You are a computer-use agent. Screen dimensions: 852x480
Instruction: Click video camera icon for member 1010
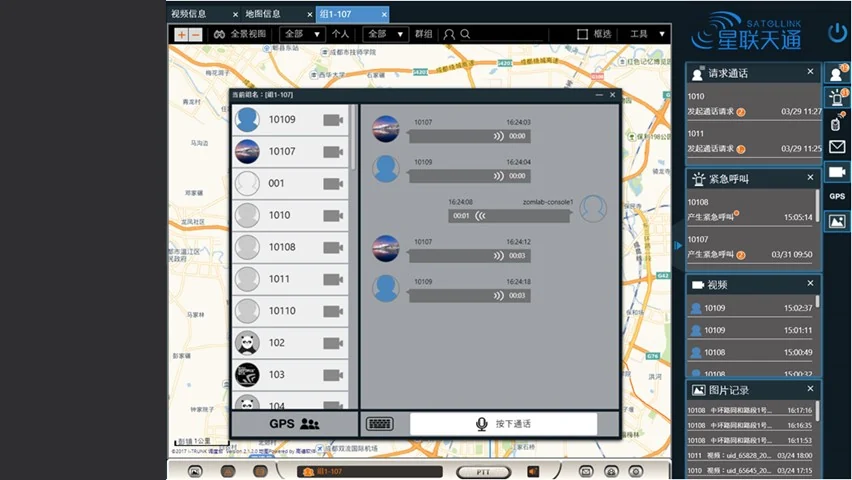click(333, 216)
